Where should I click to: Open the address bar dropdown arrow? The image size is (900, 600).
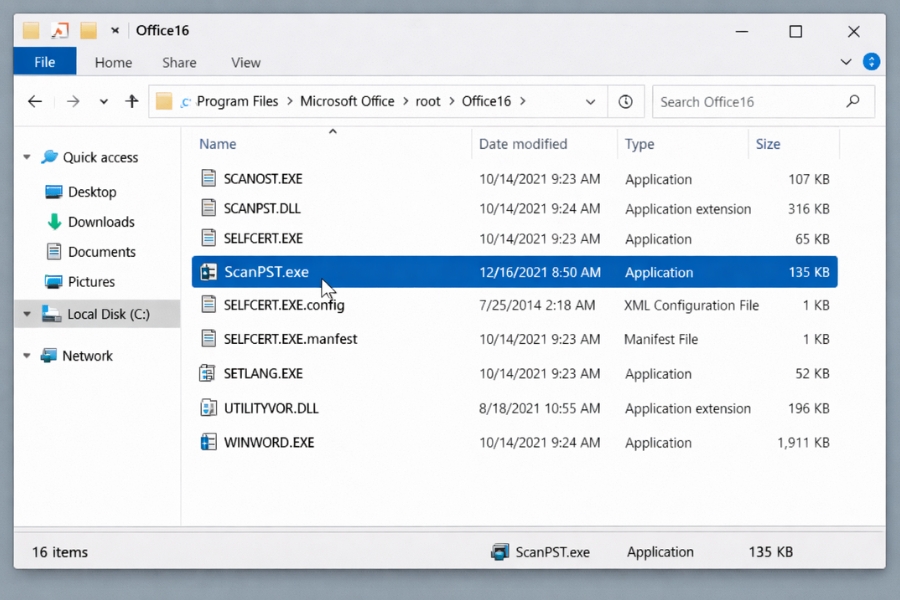pyautogui.click(x=590, y=101)
